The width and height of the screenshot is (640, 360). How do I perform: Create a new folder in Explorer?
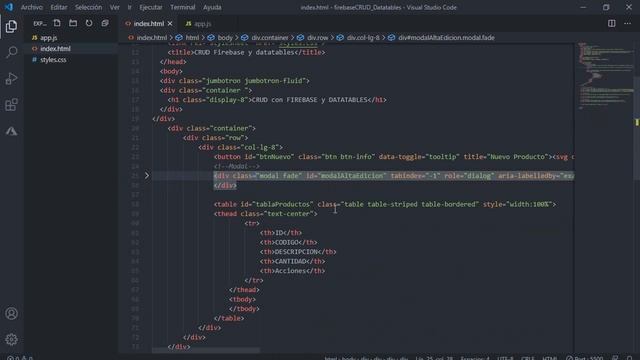pos(73,23)
